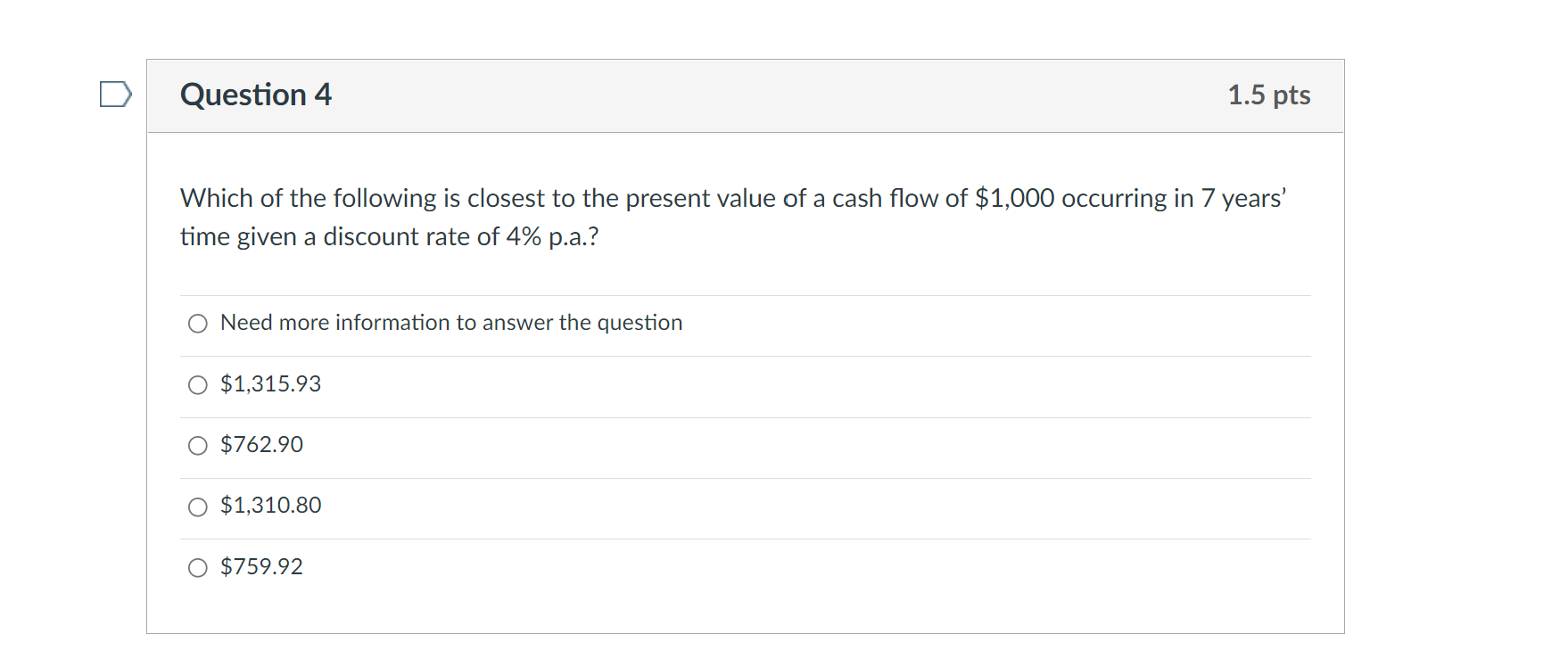
Task: Click the bottom edge of the question card
Action: click(x=746, y=633)
